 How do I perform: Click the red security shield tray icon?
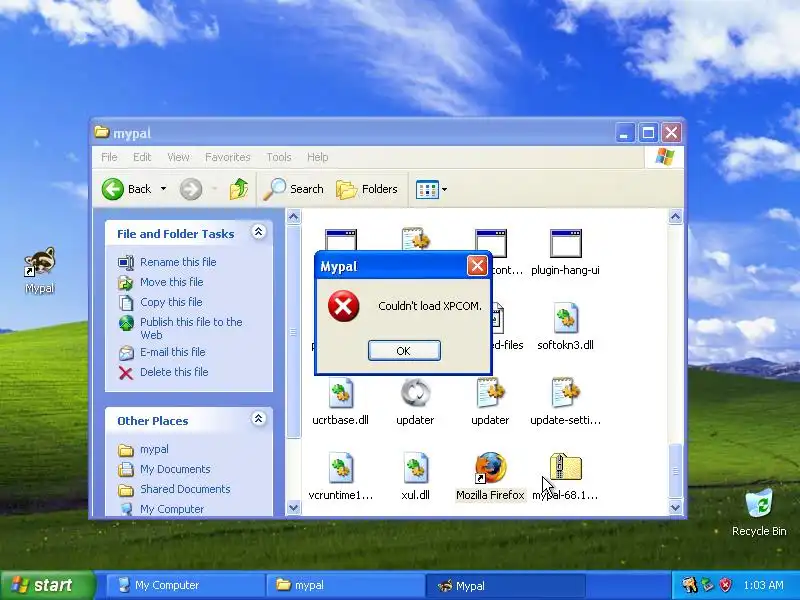click(726, 585)
